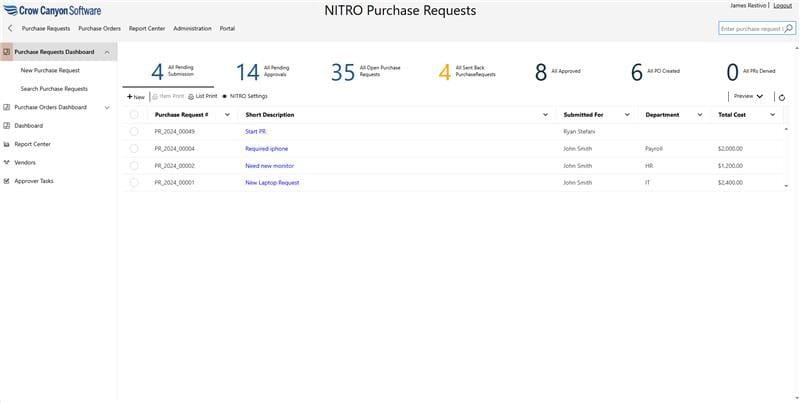Open Search Purchase Requests in sidebar
The image size is (800, 403).
[54, 89]
